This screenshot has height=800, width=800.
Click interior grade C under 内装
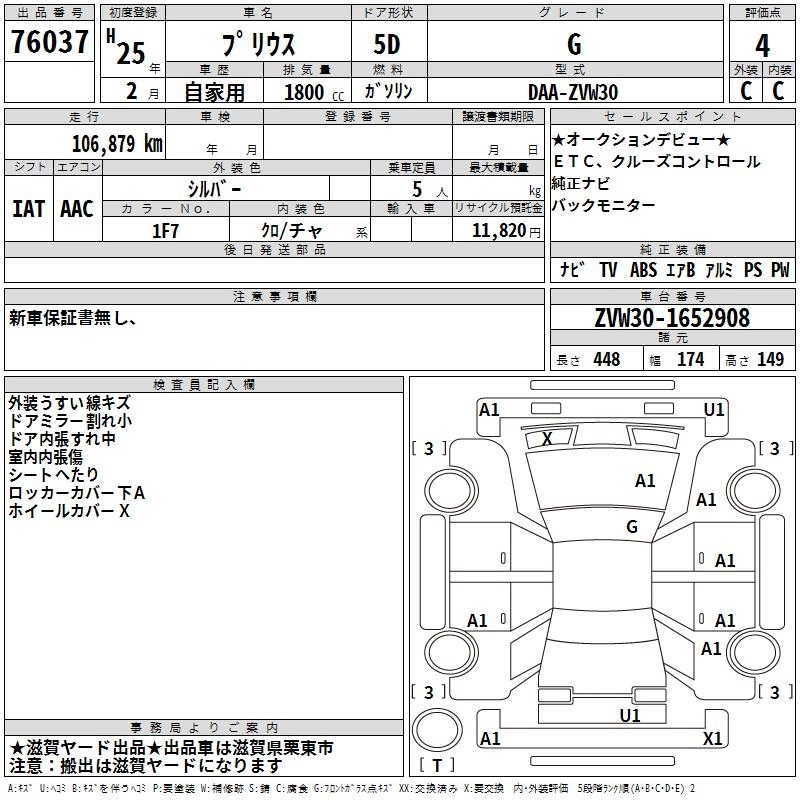778,91
